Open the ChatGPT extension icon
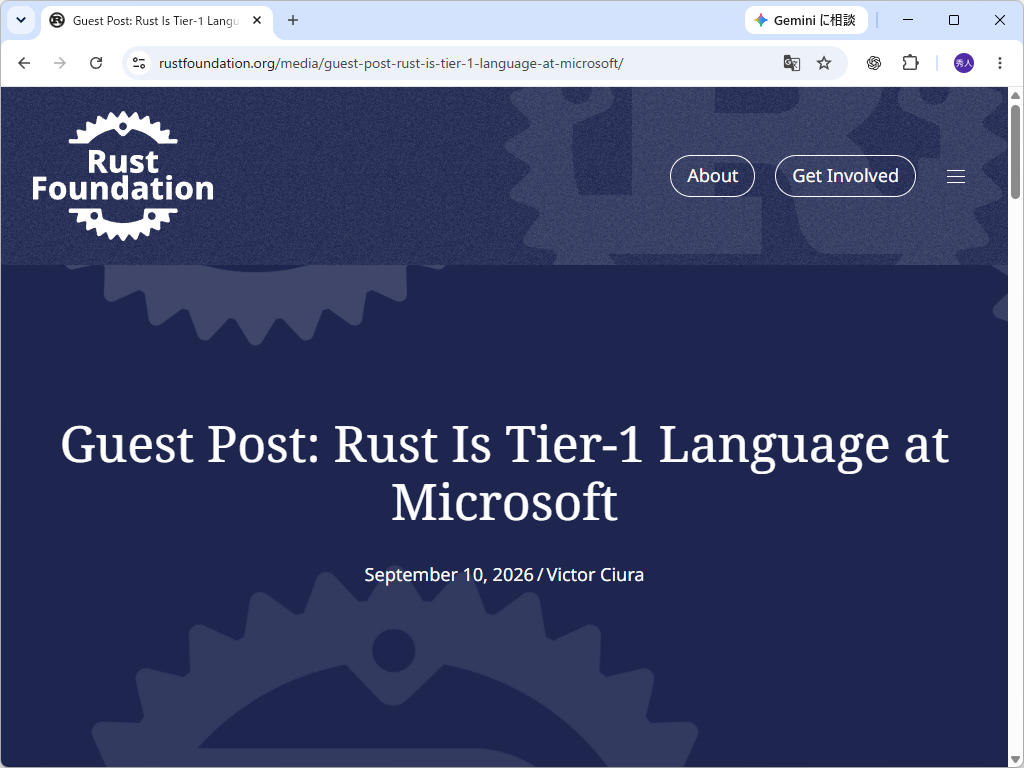The height and width of the screenshot is (768, 1024). pyautogui.click(x=874, y=63)
